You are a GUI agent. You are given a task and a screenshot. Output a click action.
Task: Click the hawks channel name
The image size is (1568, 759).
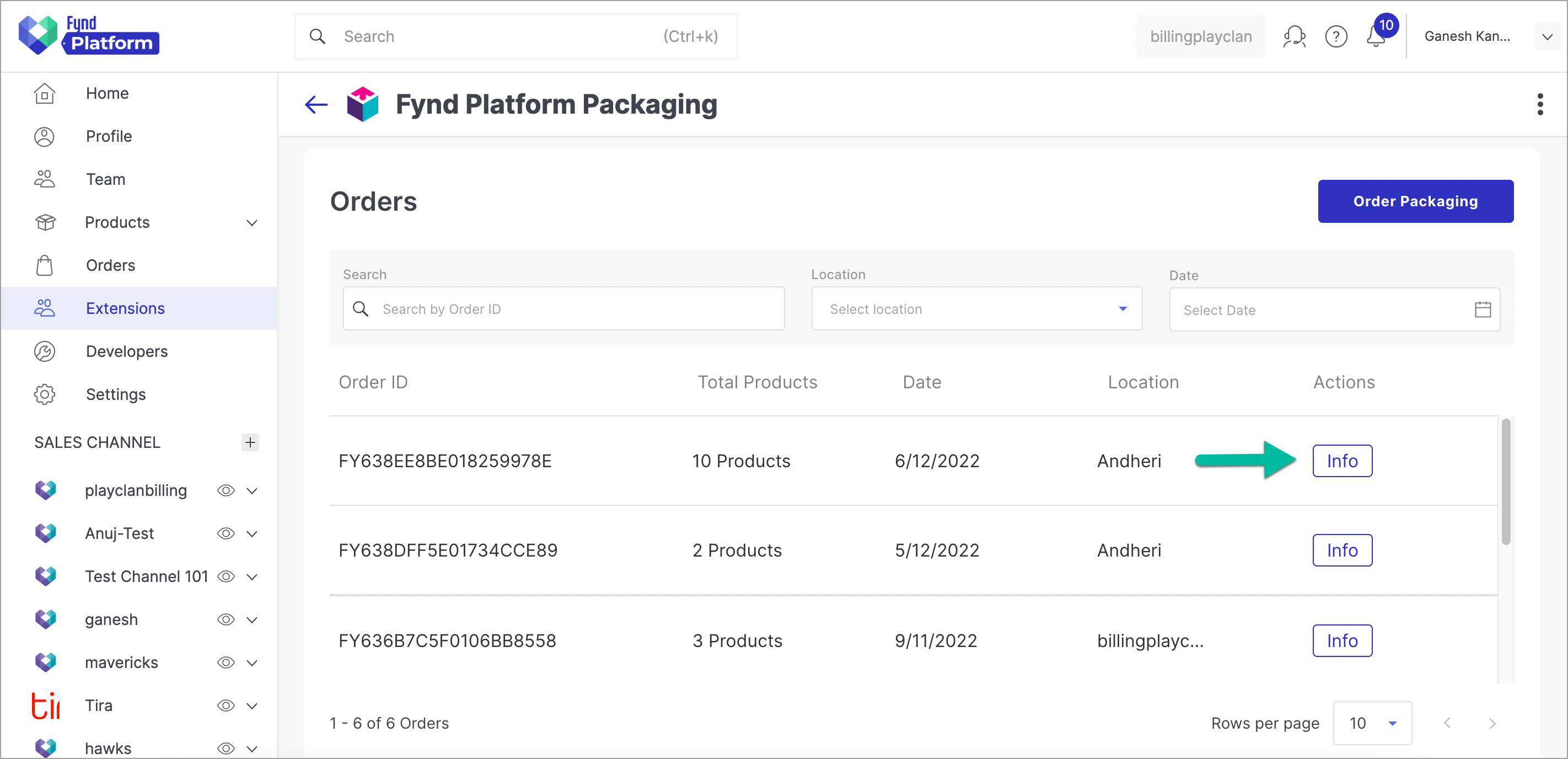coord(108,749)
